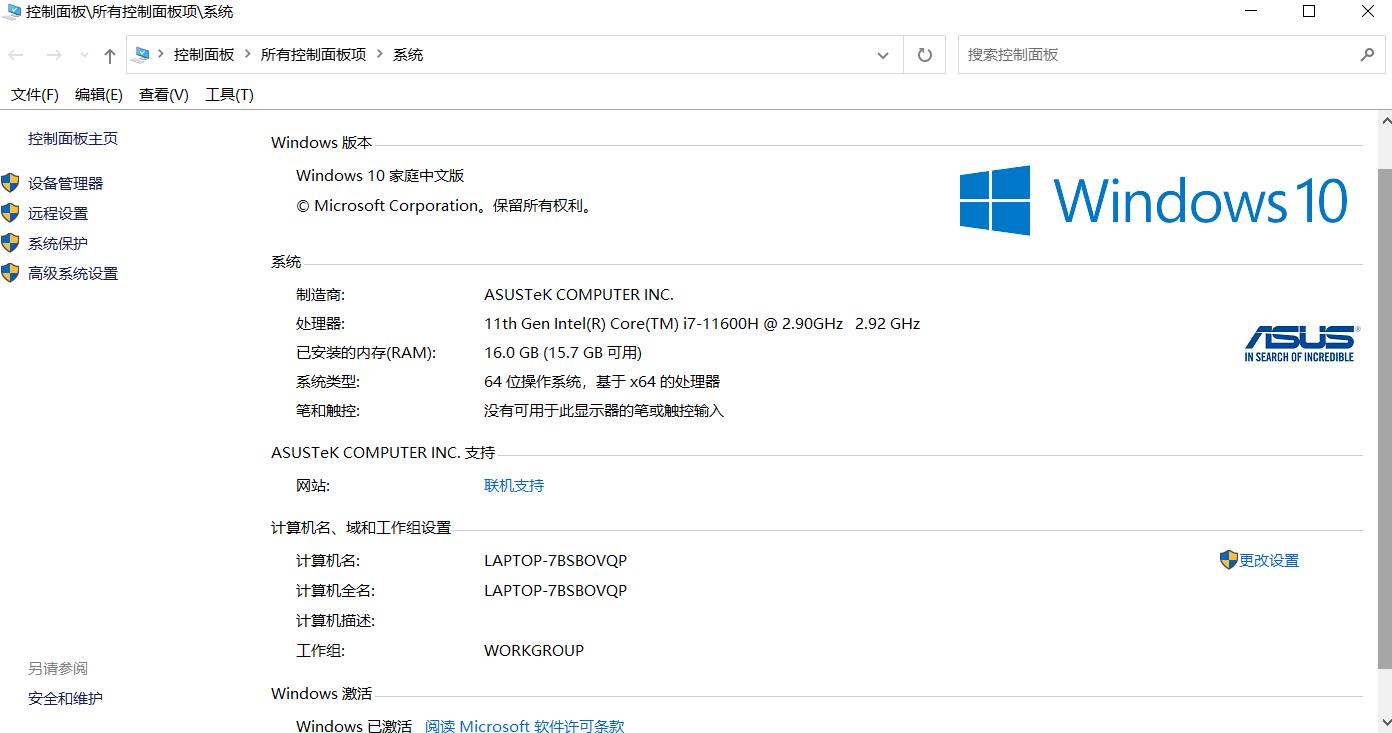Viewport: 1392px width, 733px height.
Task: Maximize the window
Action: [1309, 12]
